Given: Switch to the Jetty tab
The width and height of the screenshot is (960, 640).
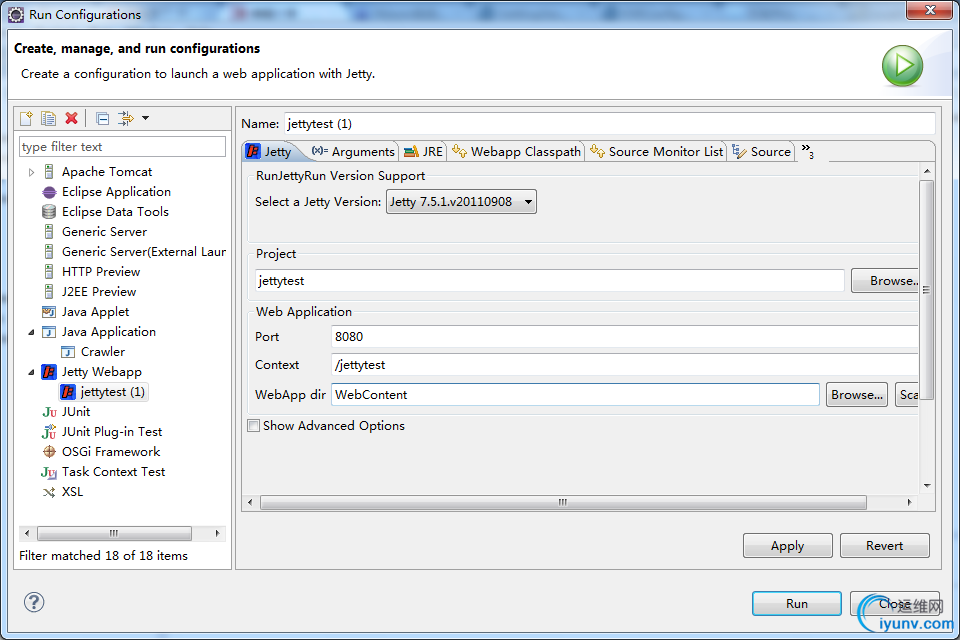Looking at the screenshot, I should (x=269, y=151).
